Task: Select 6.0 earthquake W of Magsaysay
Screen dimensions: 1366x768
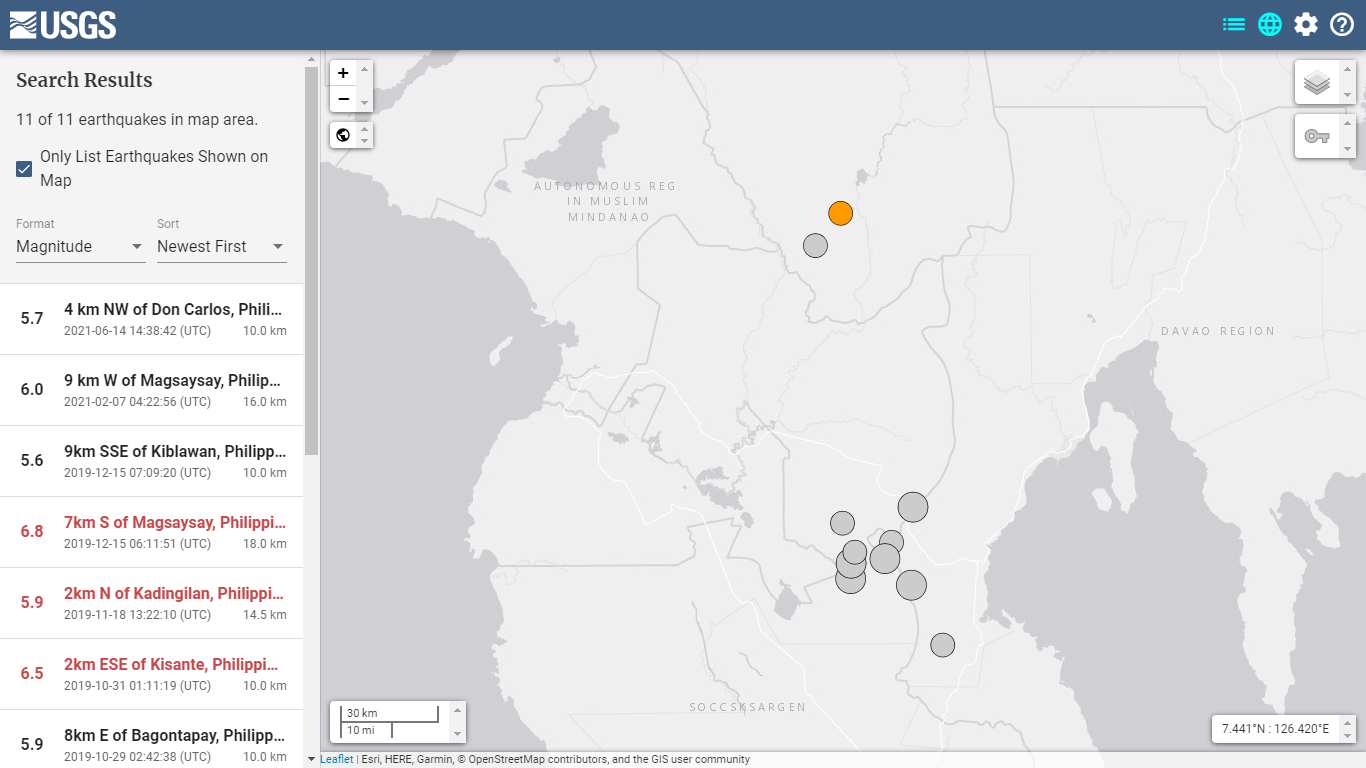Action: pyautogui.click(x=151, y=390)
